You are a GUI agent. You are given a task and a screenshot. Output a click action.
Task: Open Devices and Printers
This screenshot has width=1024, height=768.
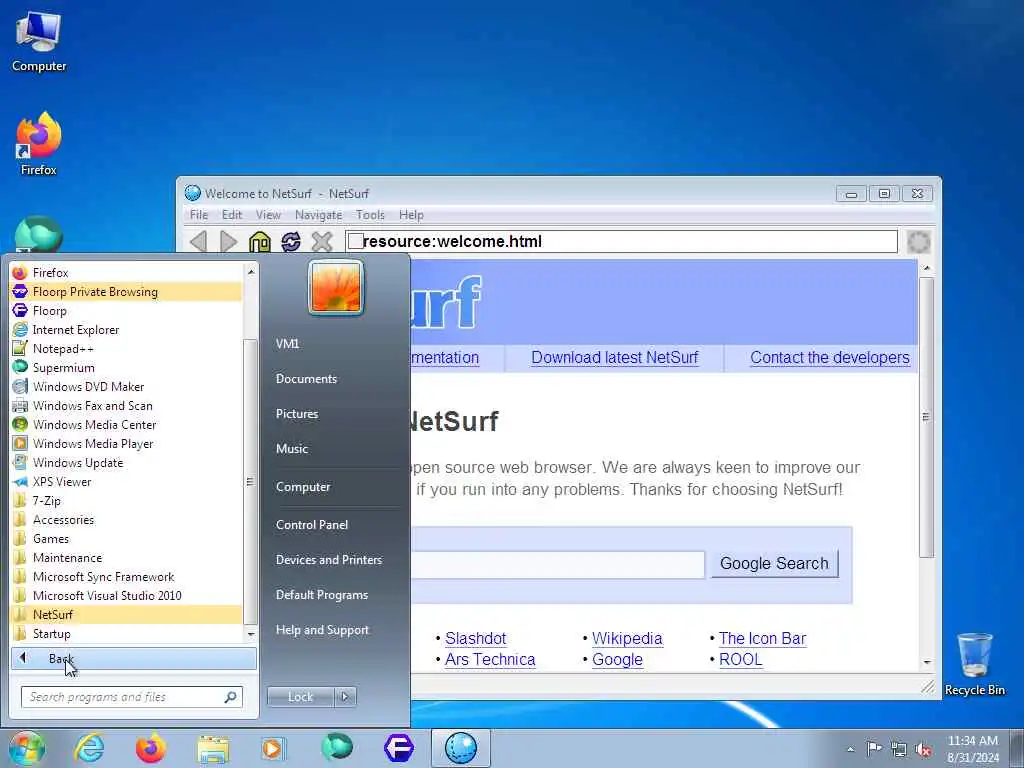(x=328, y=560)
